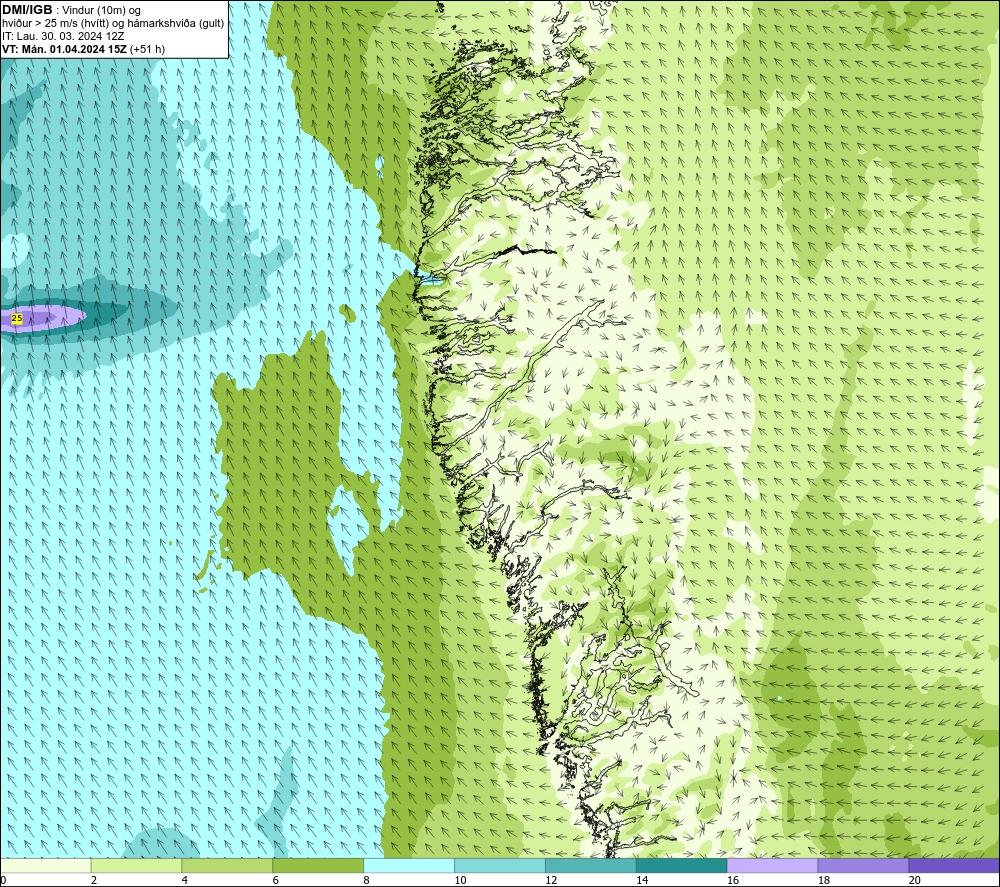The width and height of the screenshot is (1000, 887).
Task: Click the "4" scale label
Action: (x=185, y=881)
